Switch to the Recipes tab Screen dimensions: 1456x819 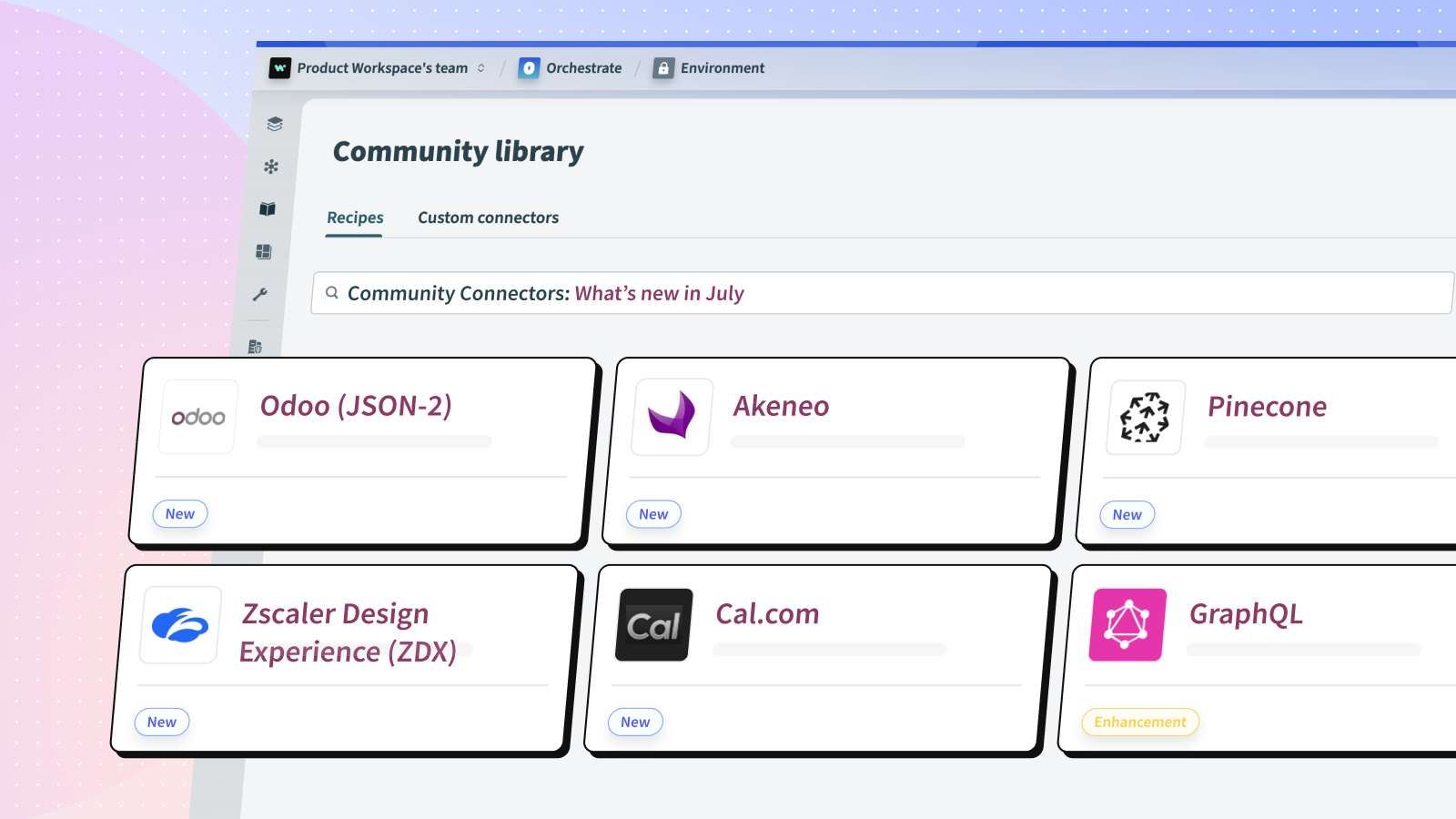tap(355, 217)
